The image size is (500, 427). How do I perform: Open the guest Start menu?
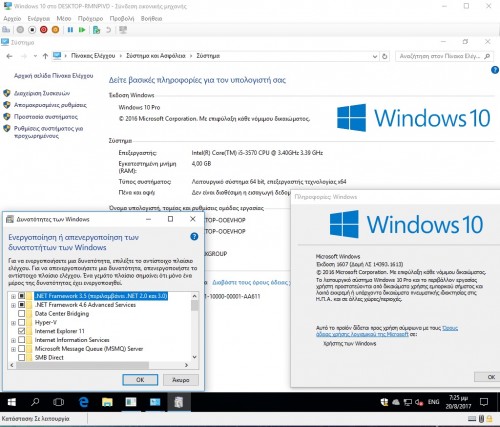point(12,402)
